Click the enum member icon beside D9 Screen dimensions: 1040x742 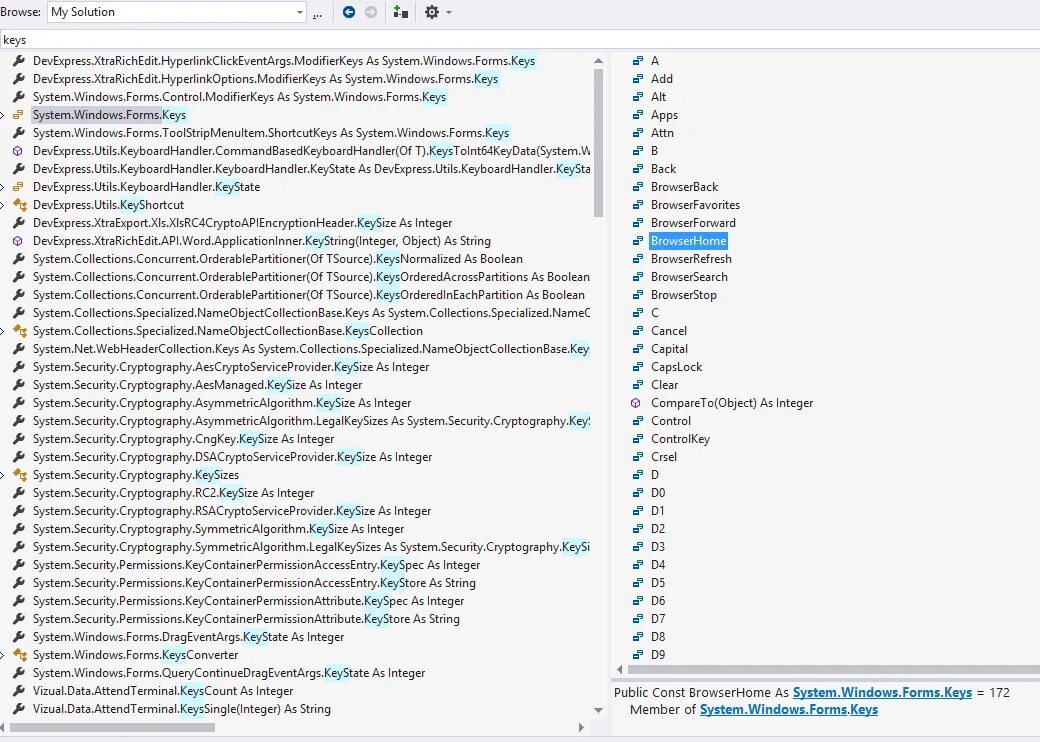coord(637,655)
